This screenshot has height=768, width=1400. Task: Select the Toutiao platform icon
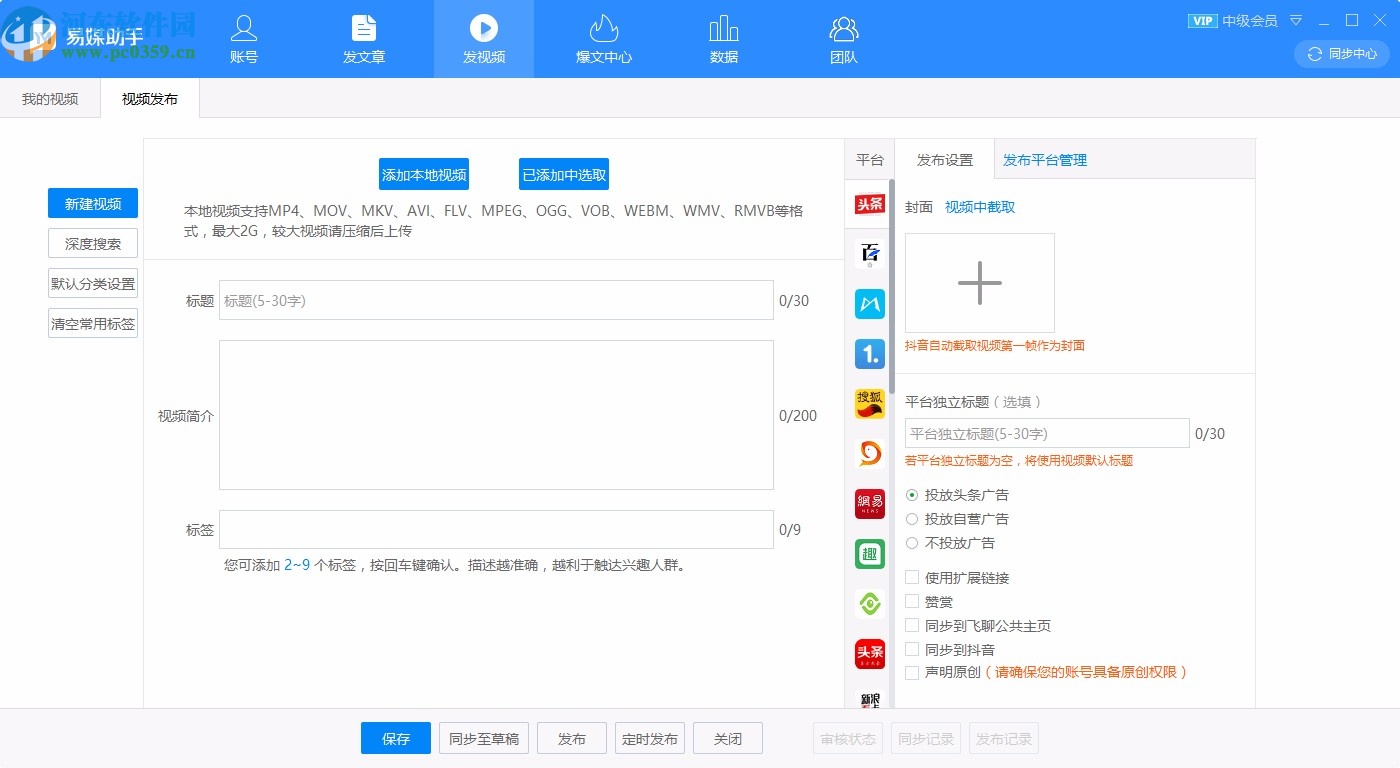coord(868,204)
